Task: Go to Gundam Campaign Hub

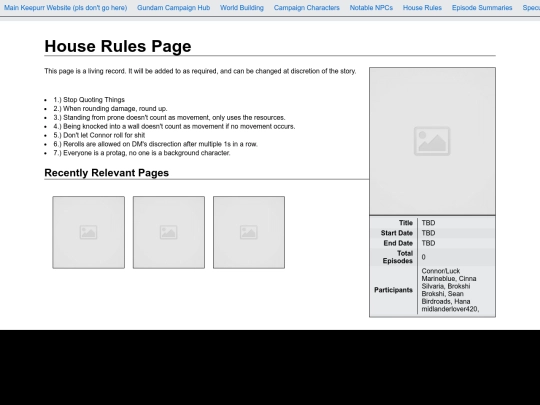Action: (174, 8)
